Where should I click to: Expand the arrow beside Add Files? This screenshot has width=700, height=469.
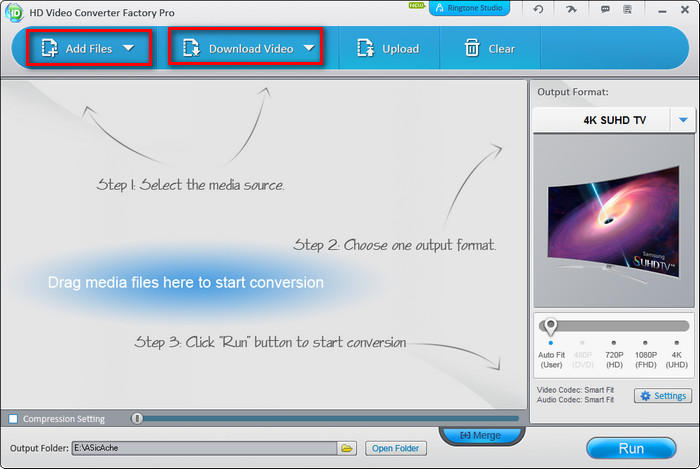pos(129,48)
